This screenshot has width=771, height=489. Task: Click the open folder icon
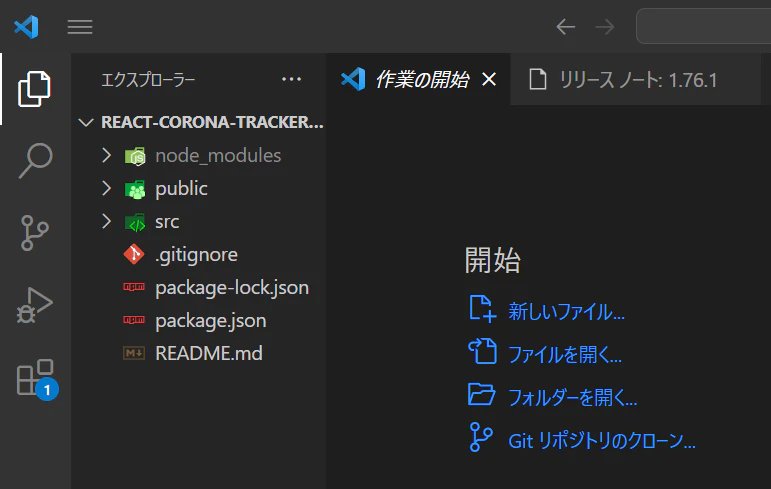click(481, 394)
